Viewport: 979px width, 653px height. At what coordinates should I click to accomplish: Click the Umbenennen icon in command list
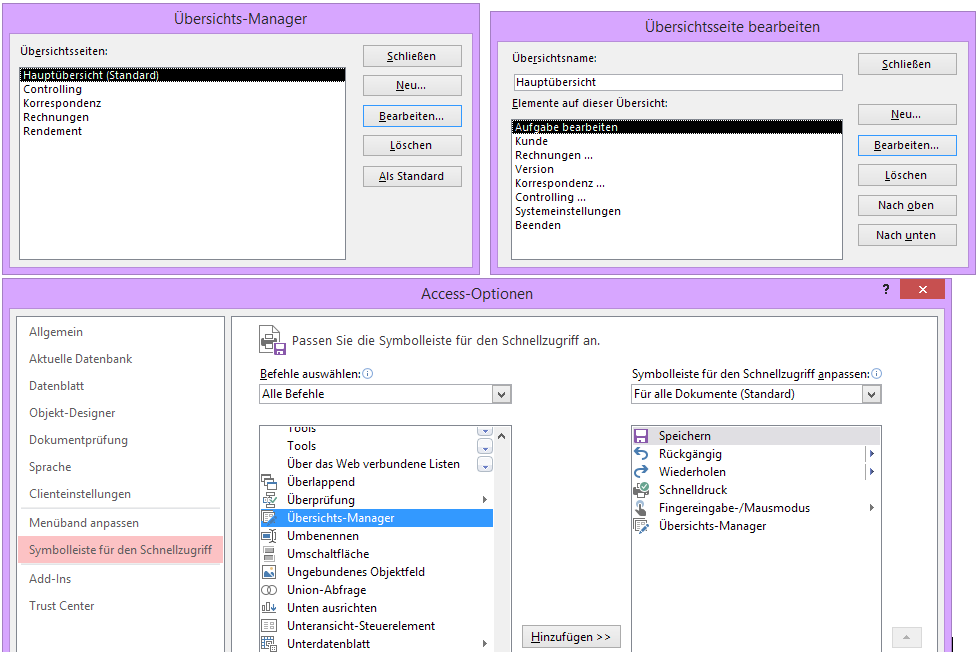click(x=268, y=536)
